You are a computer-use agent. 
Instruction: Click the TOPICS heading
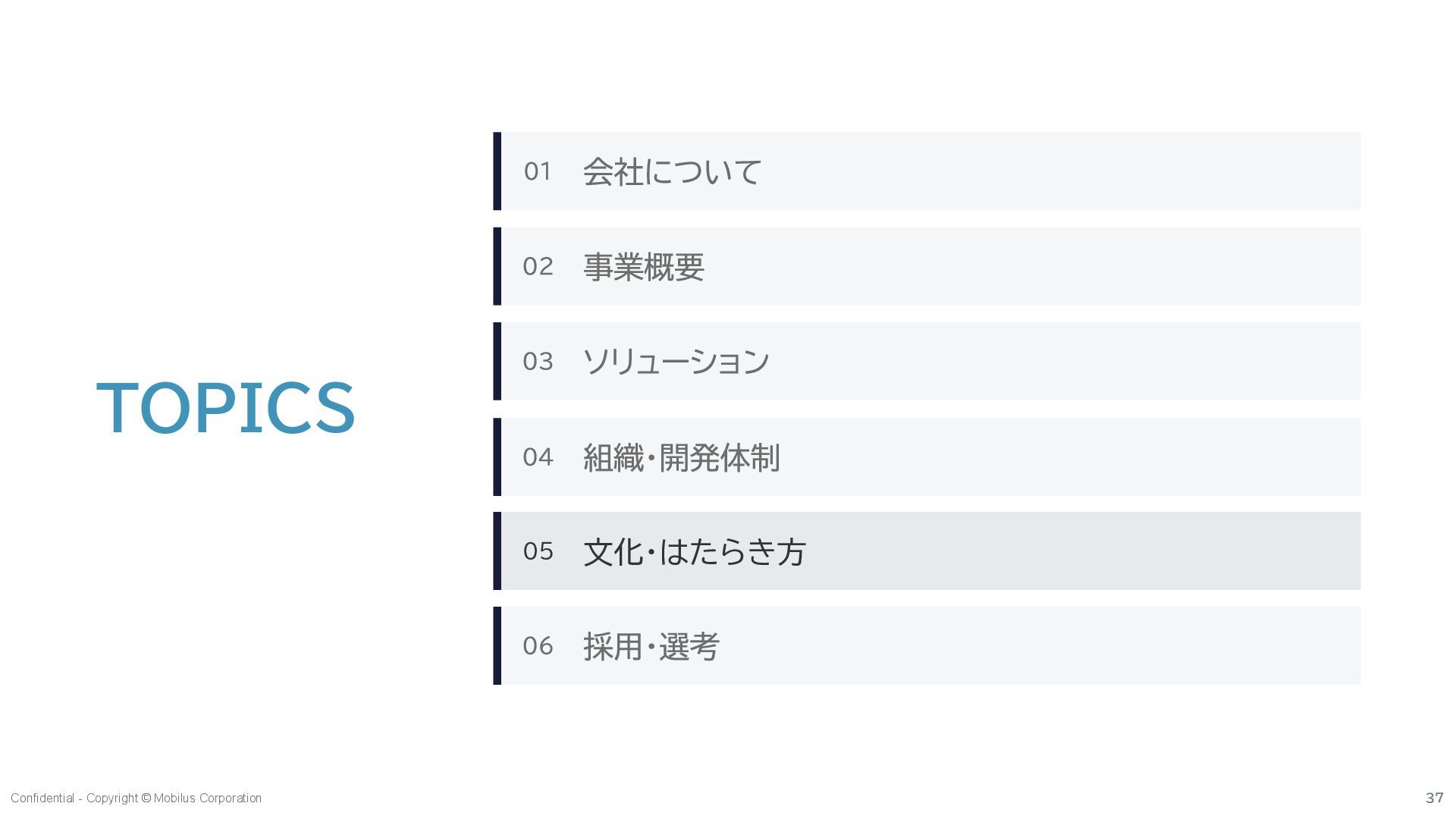click(x=226, y=408)
